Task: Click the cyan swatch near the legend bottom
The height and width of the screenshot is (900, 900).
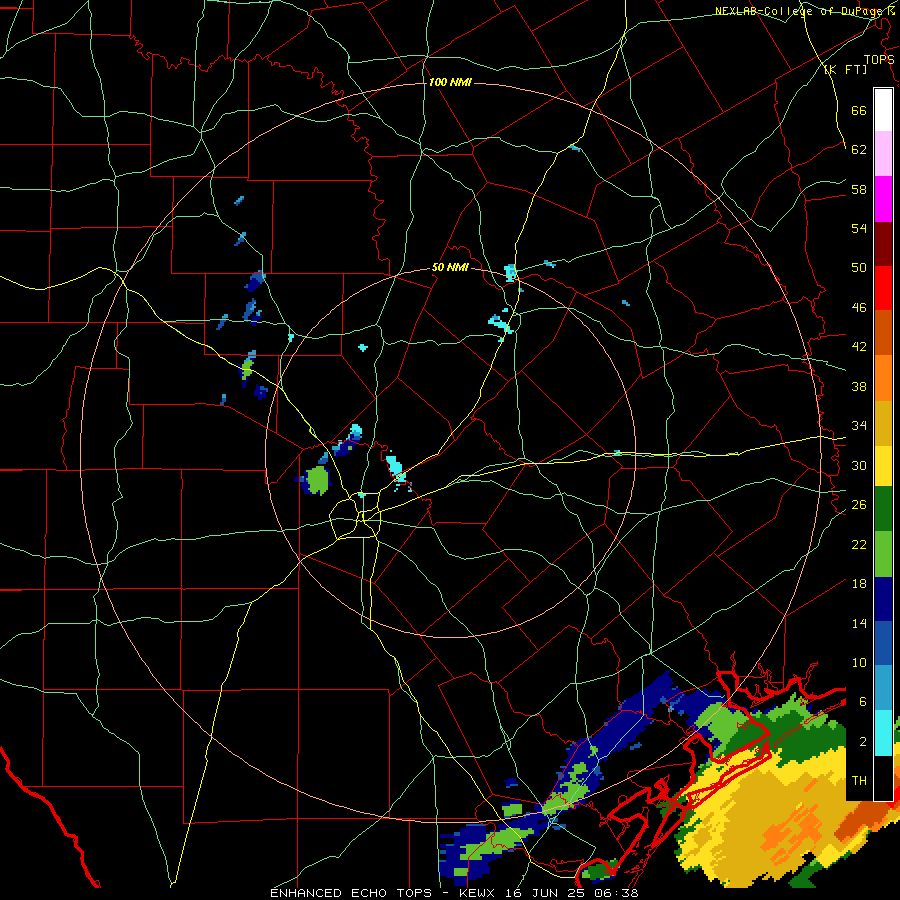Action: click(883, 733)
